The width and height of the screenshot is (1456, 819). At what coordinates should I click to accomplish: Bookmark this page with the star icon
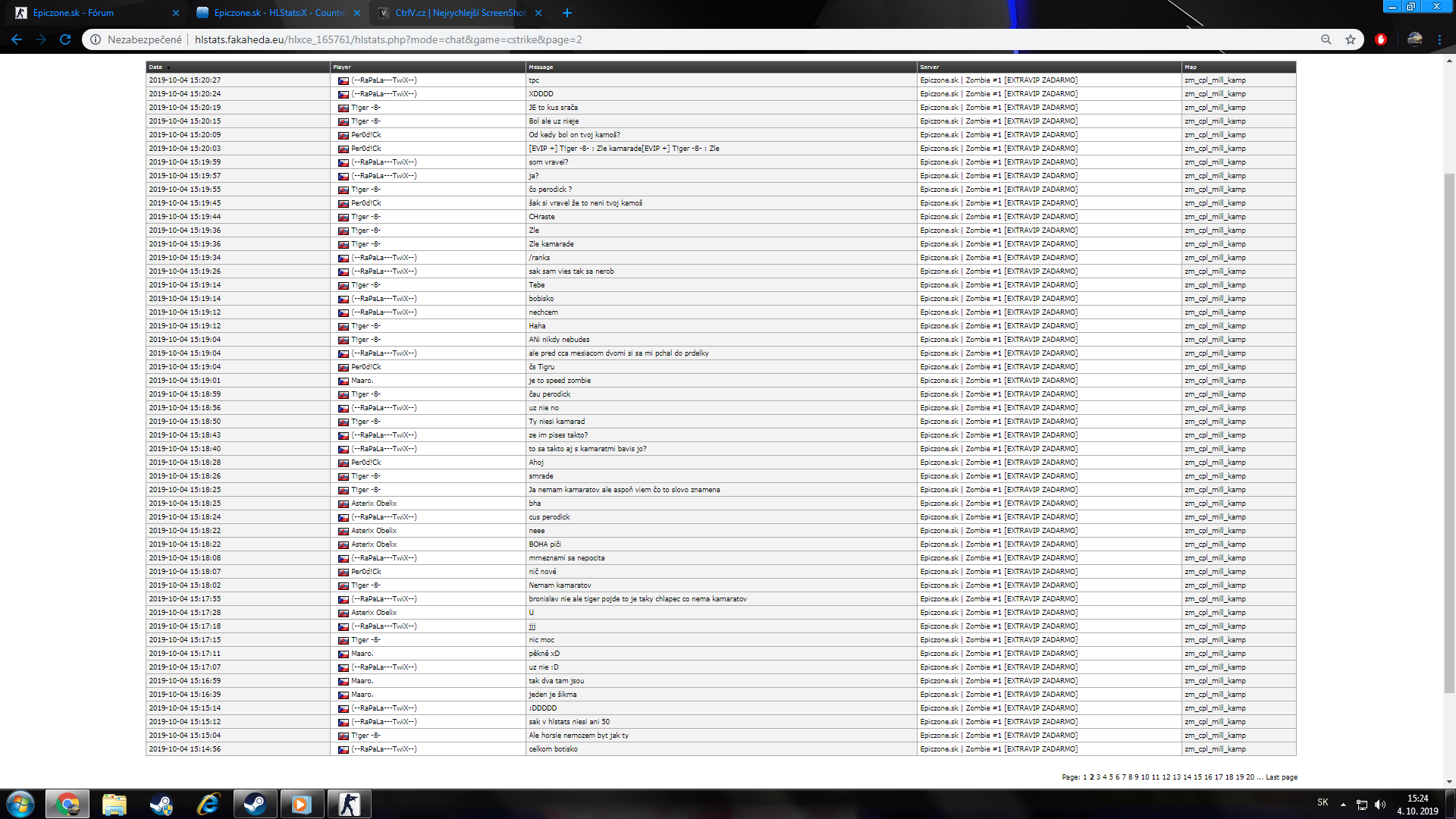coord(1351,39)
